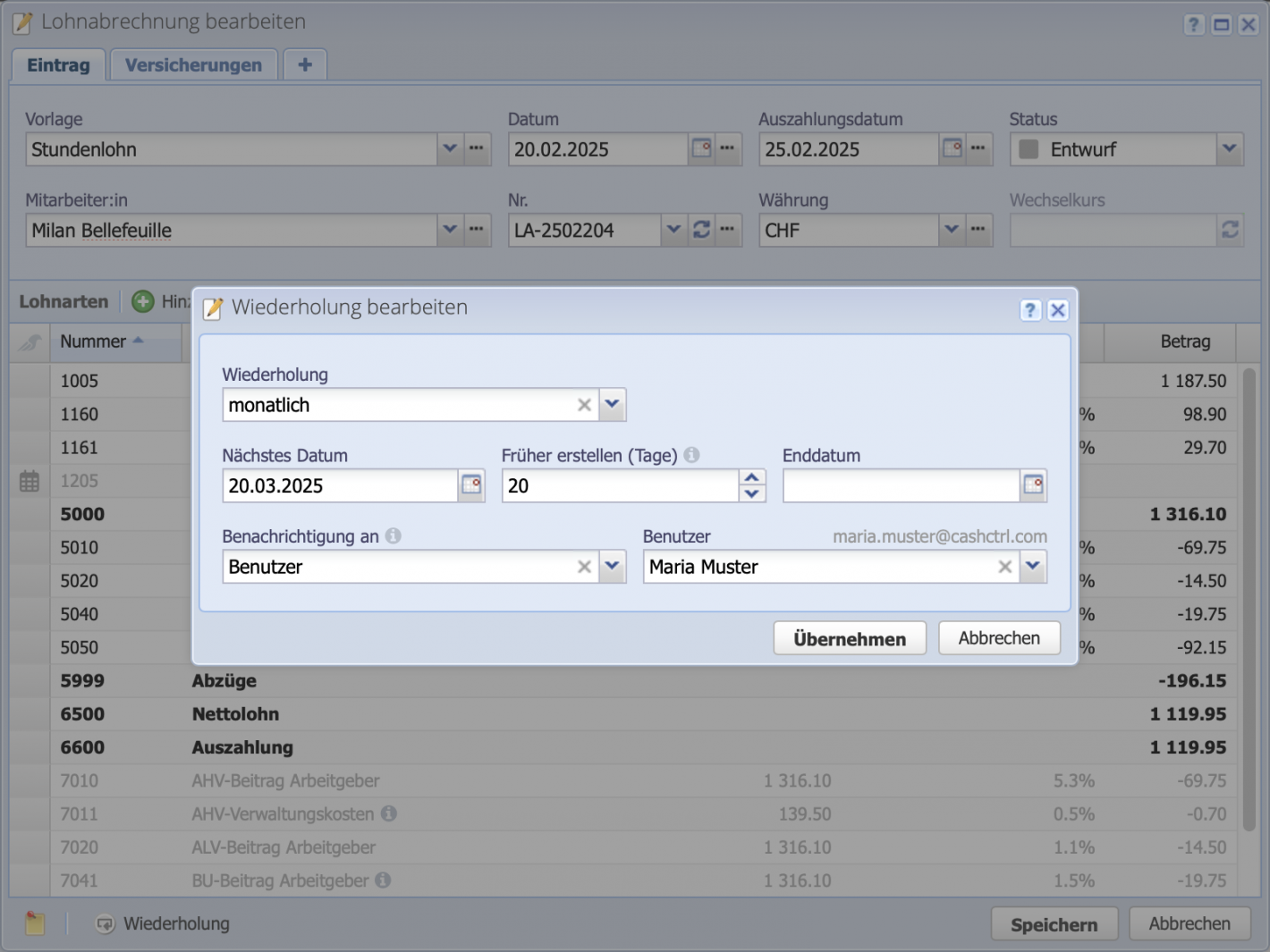Open calendar picker for Enddatum field
Viewport: 1270px width, 952px height.
point(1033,485)
